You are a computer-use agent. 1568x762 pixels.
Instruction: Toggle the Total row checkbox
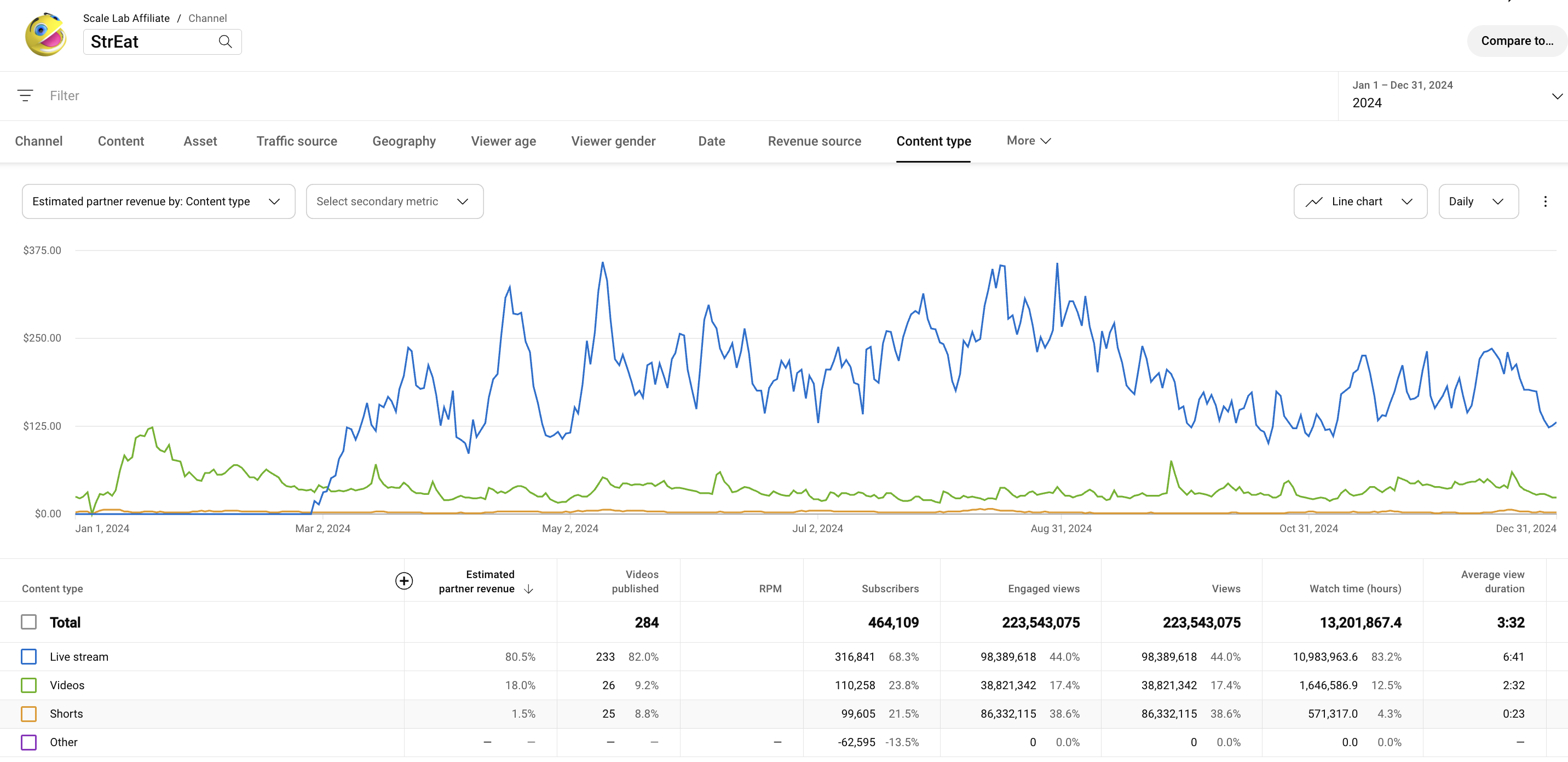tap(28, 622)
